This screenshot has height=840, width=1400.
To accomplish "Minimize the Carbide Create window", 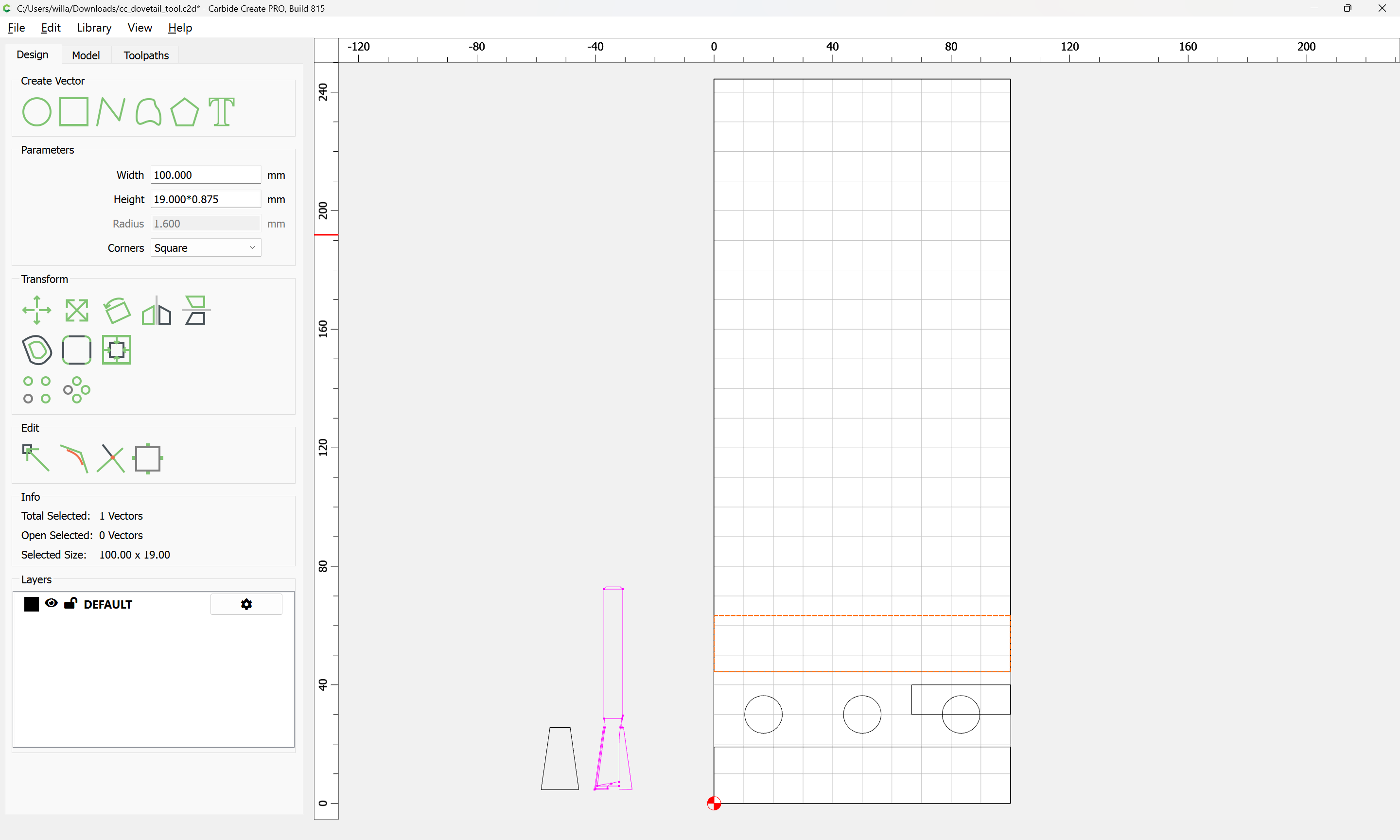I will coord(1314,8).
